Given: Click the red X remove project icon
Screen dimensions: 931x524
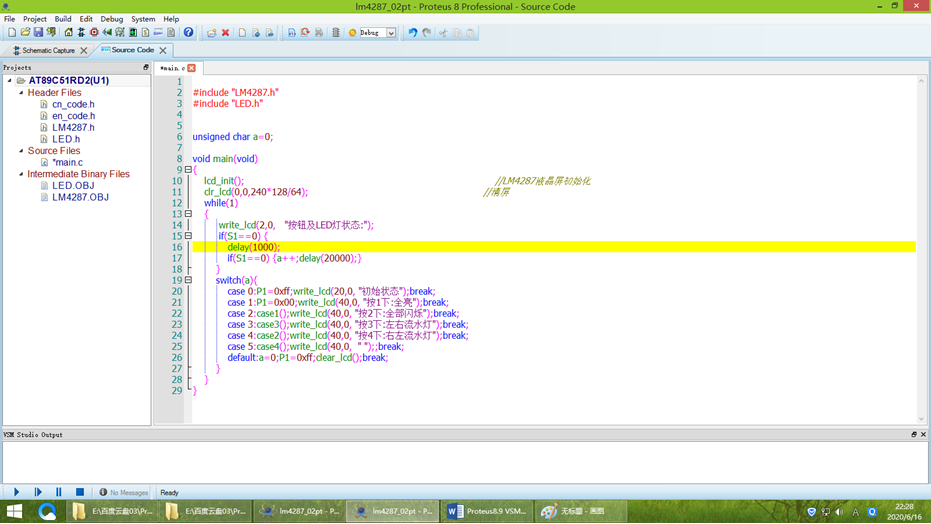Looking at the screenshot, I should (226, 33).
